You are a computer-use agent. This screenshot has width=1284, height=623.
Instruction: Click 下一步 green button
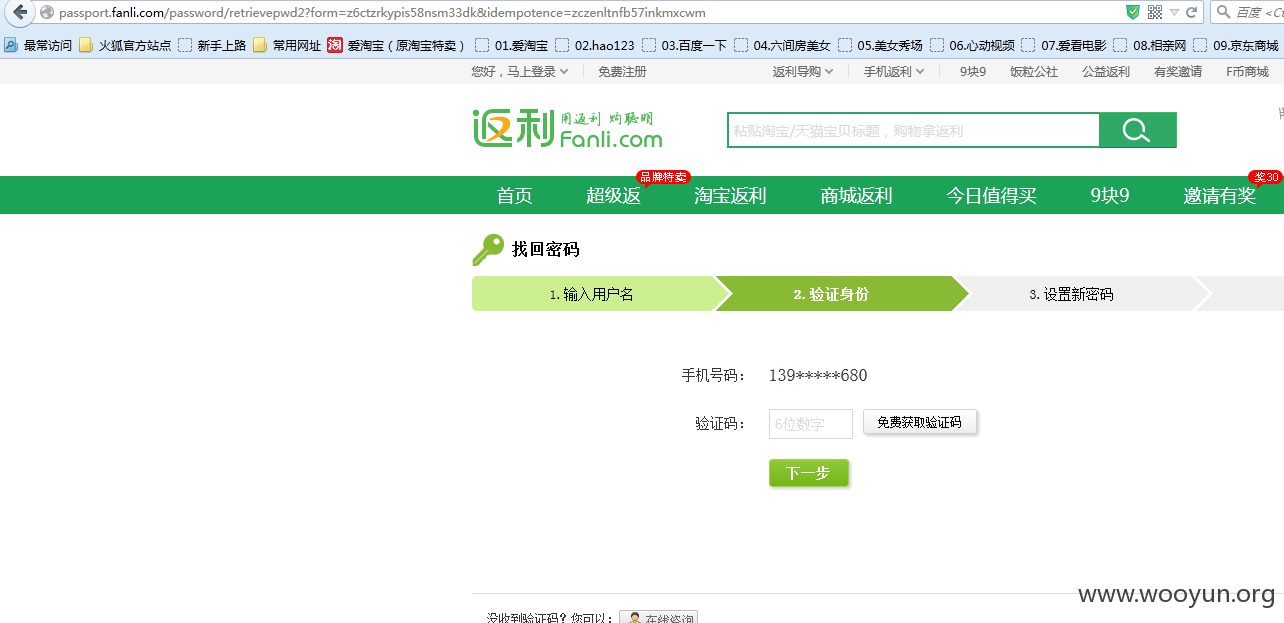pos(809,473)
